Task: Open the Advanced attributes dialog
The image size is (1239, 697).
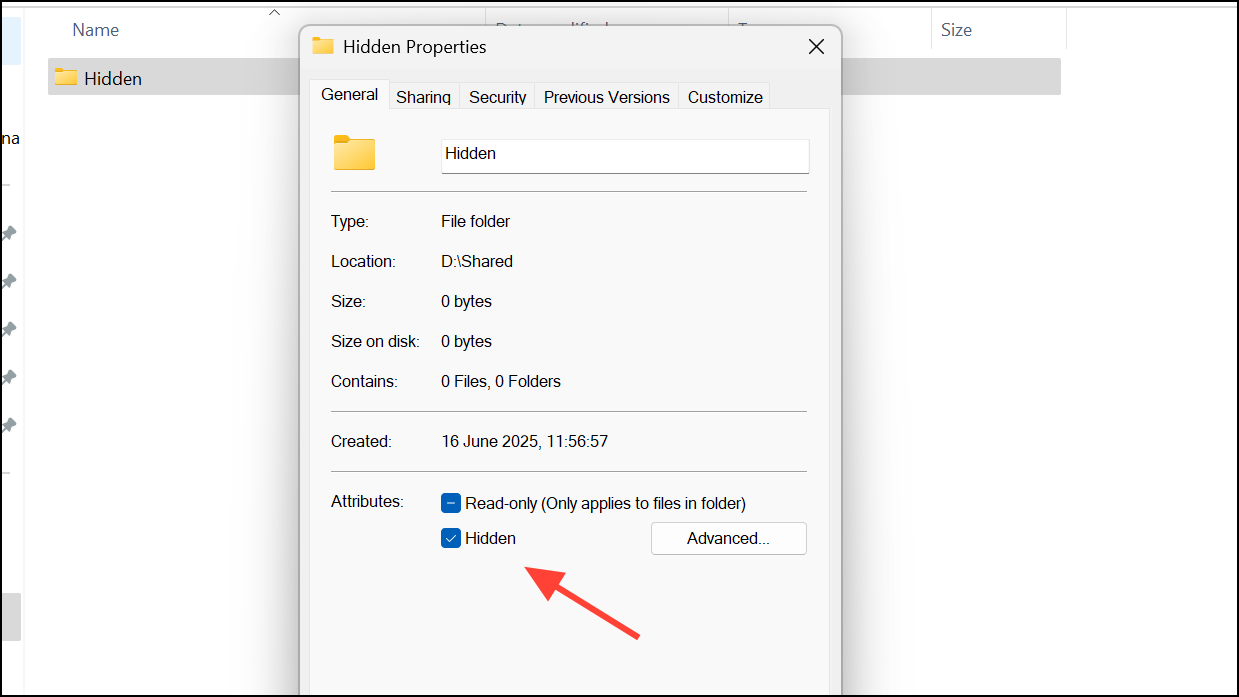Action: click(x=728, y=538)
